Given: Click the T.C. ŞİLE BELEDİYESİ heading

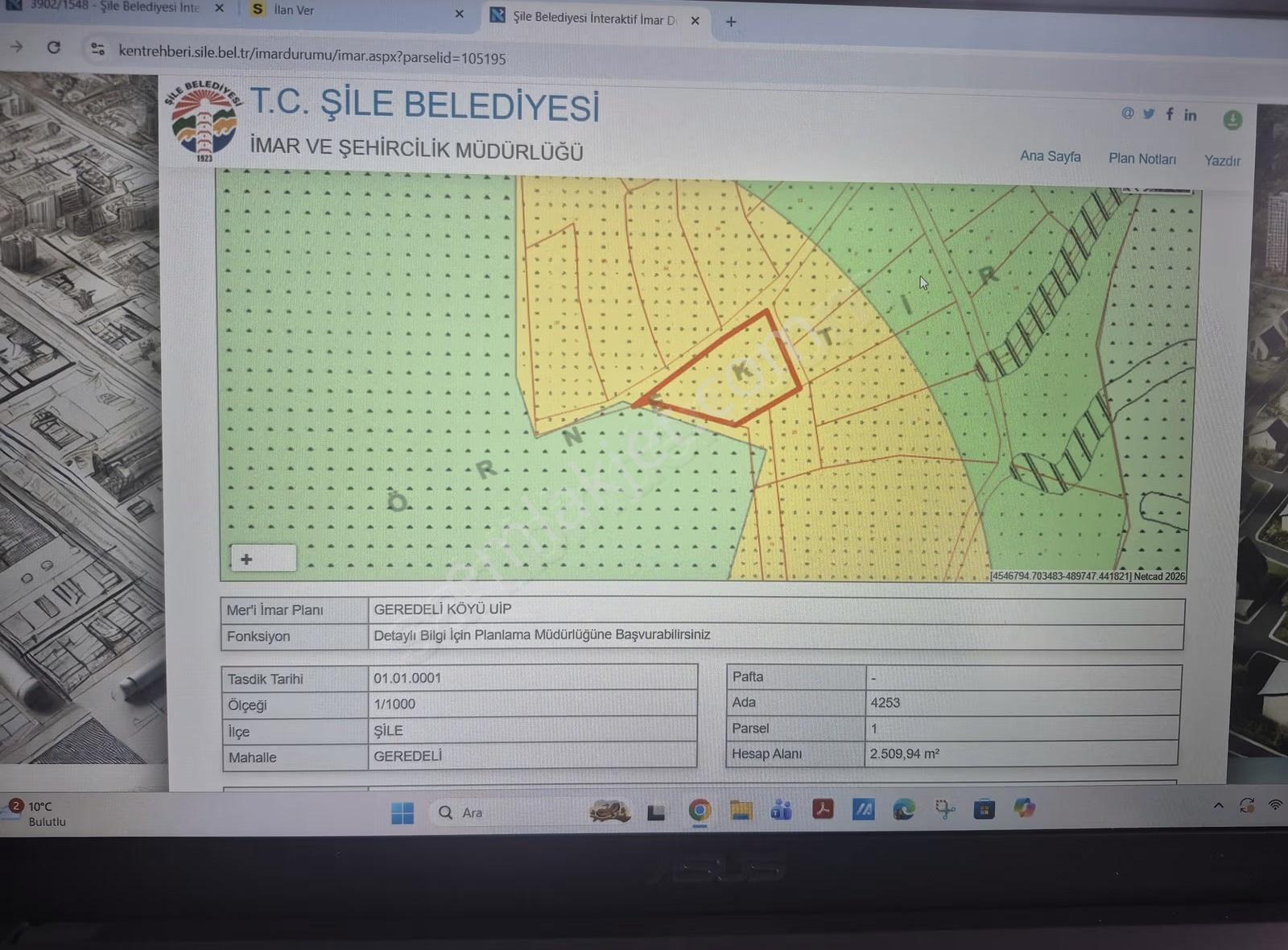Looking at the screenshot, I should [x=424, y=105].
